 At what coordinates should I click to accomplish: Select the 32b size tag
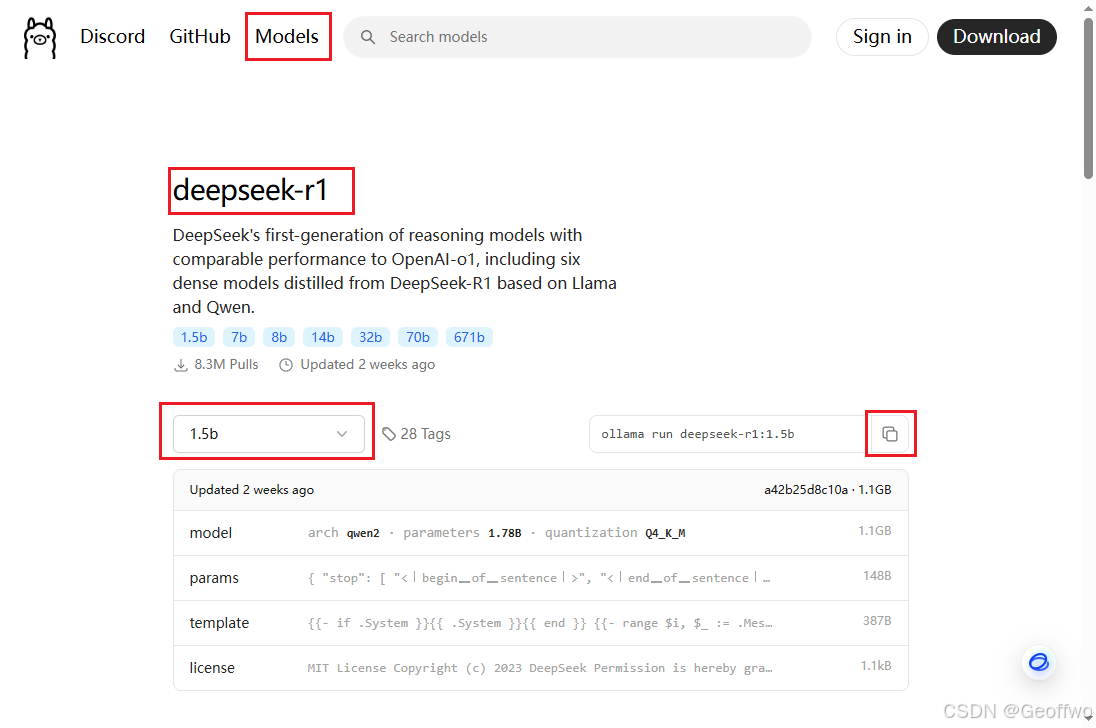pos(370,337)
